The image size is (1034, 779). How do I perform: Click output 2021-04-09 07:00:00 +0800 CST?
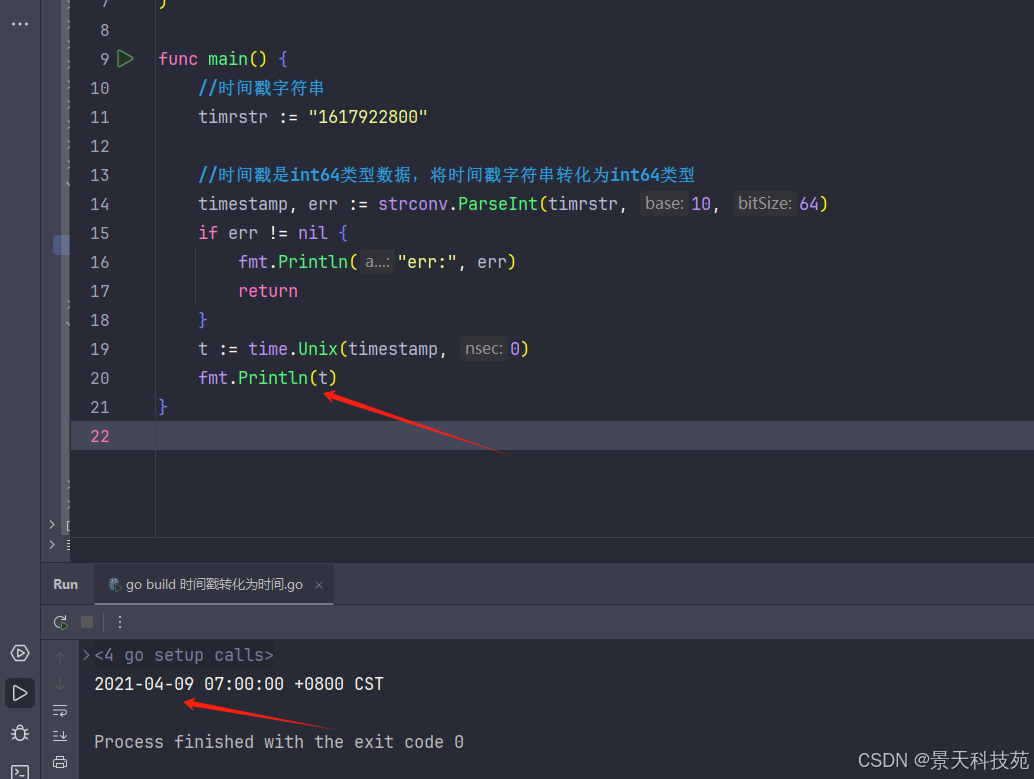coord(239,684)
